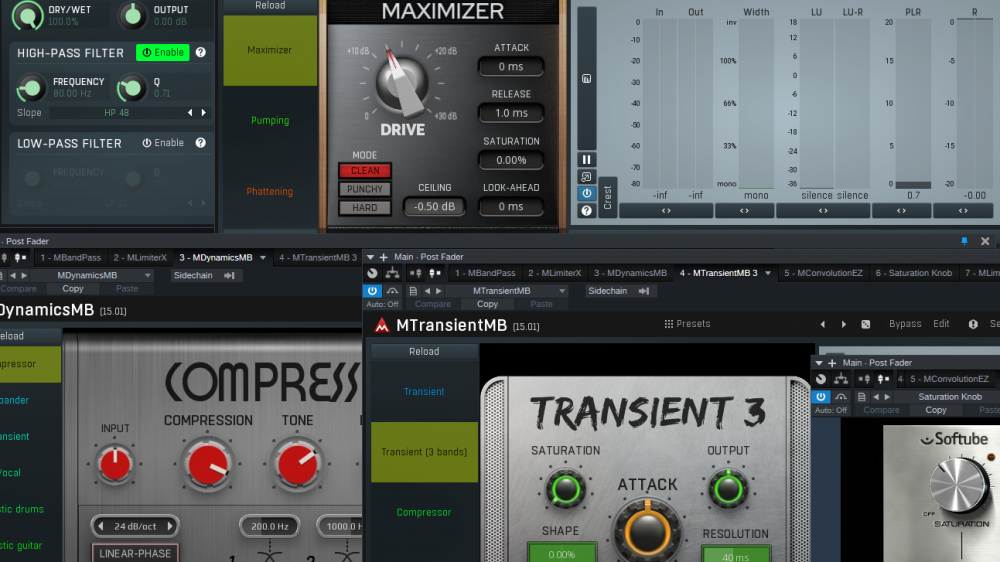Click help icon beside Low-Pass Filter Enable

point(201,143)
